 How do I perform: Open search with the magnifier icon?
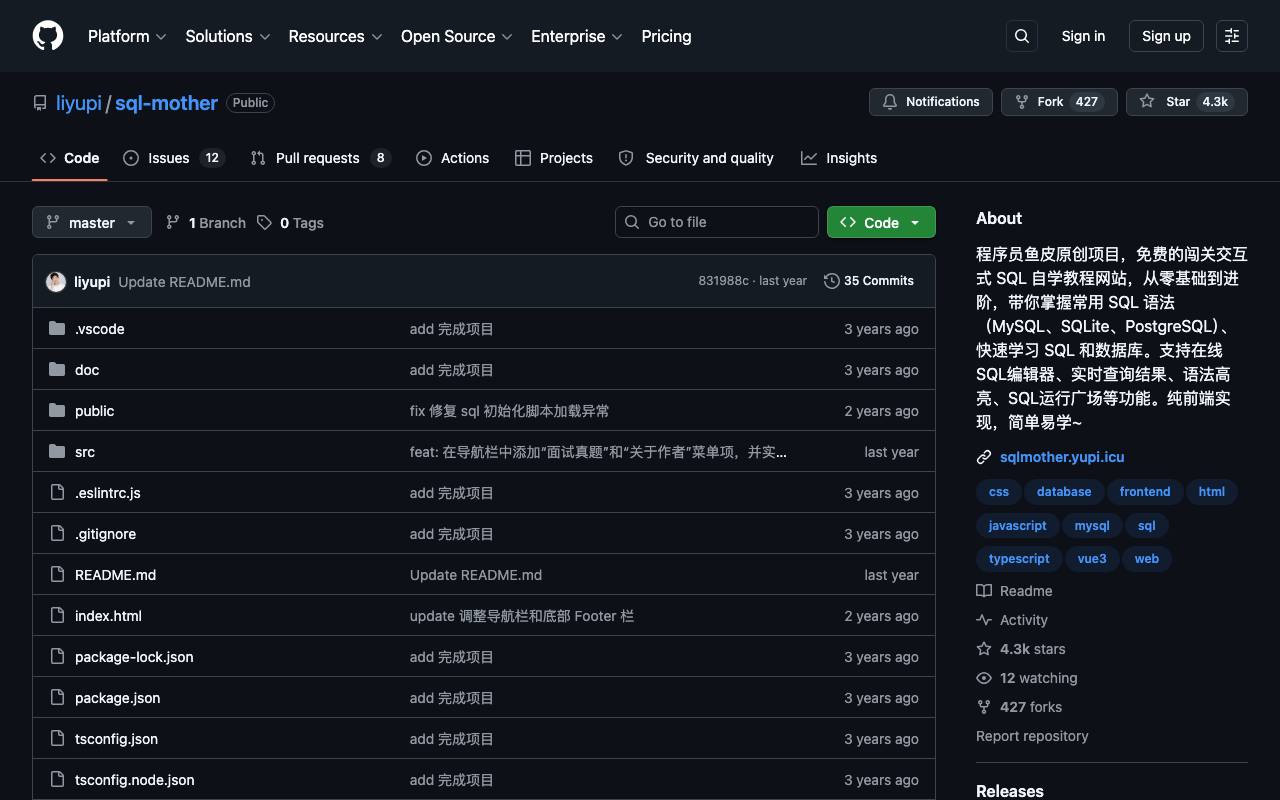point(1022,36)
